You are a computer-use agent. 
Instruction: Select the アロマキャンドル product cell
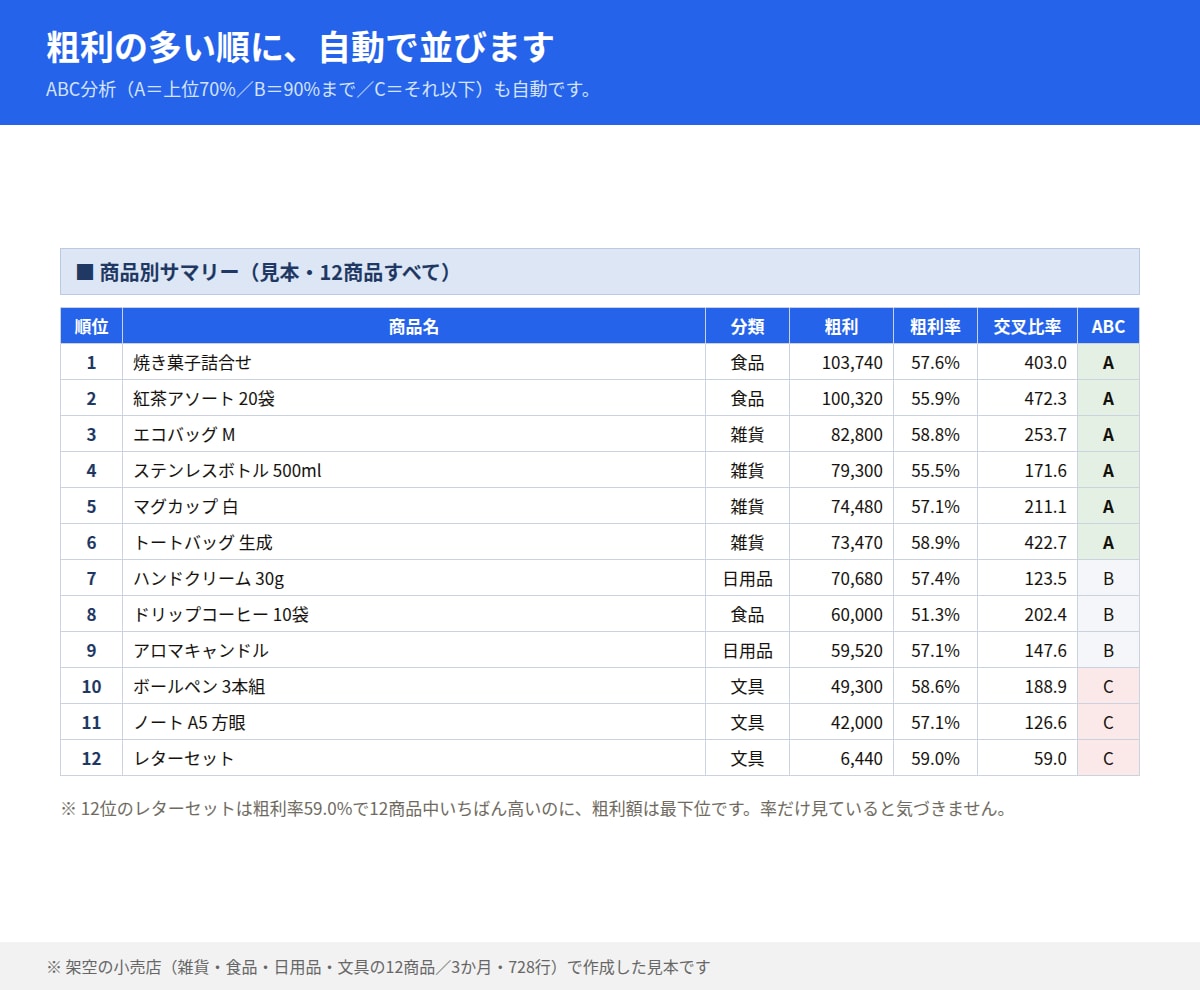tap(414, 650)
